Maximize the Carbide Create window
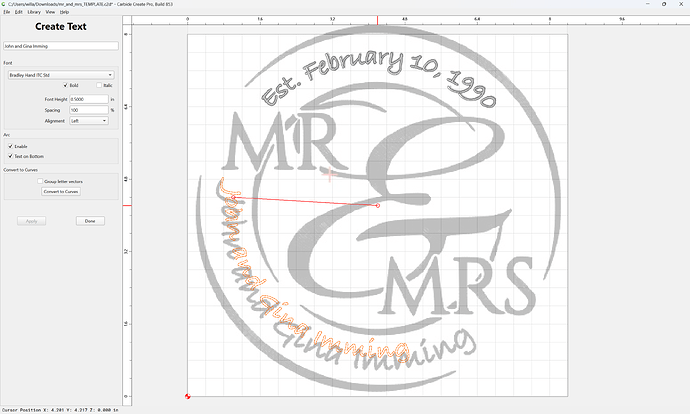Image resolution: width=690 pixels, height=414 pixels. [664, 4]
